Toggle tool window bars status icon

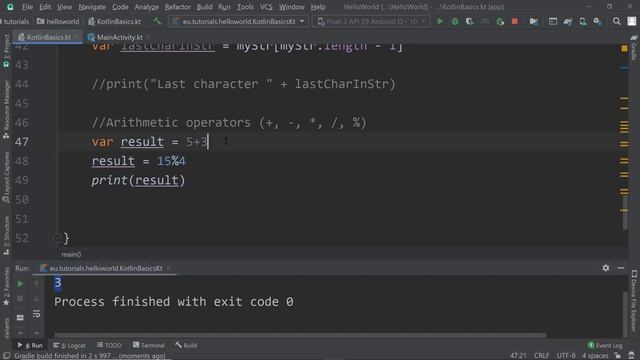click(6, 356)
